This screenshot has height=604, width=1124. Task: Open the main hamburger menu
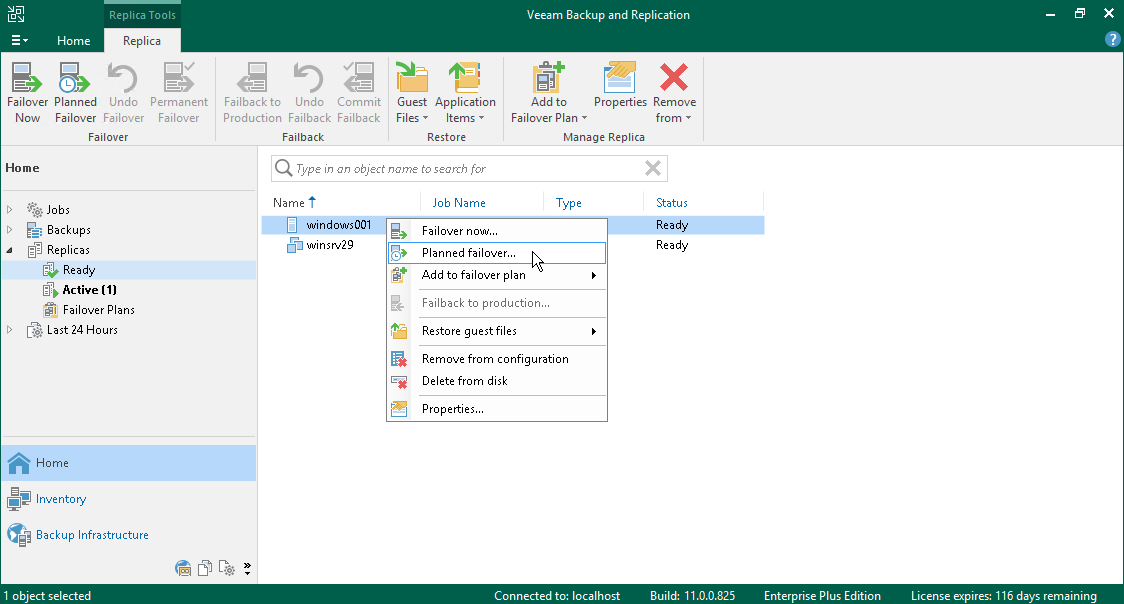pos(19,41)
